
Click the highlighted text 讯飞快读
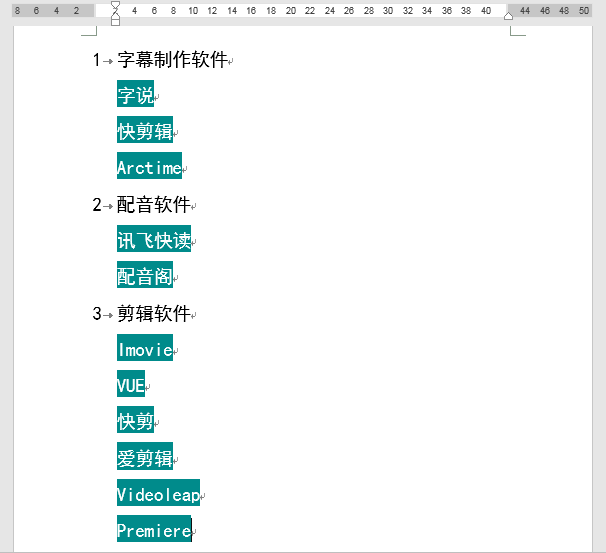(x=154, y=239)
